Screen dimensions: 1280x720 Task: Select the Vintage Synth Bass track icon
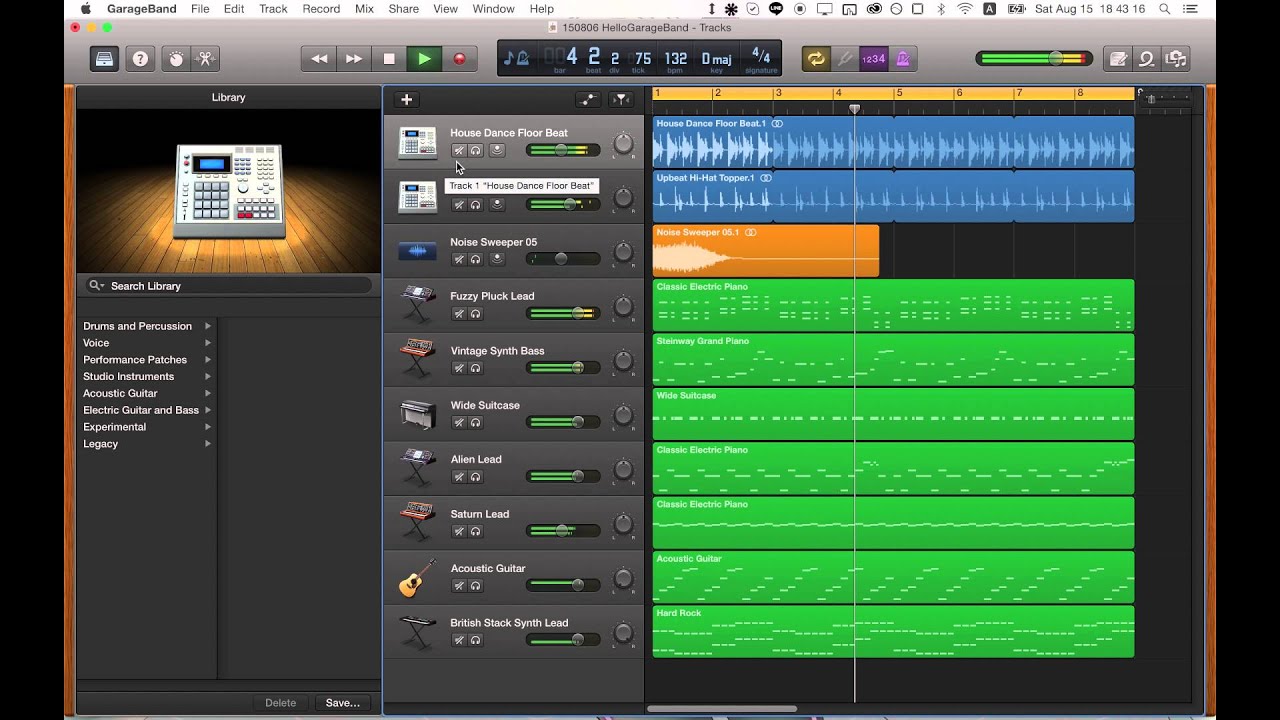[417, 359]
